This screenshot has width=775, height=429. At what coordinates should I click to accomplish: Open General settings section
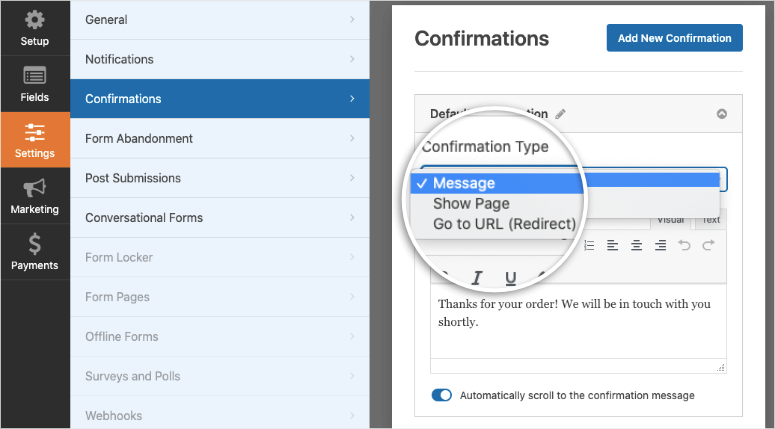click(220, 20)
